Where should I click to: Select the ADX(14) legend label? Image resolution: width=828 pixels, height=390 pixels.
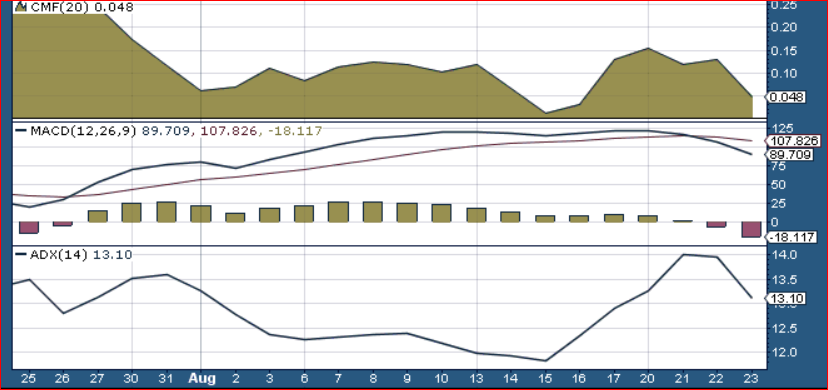click(59, 254)
